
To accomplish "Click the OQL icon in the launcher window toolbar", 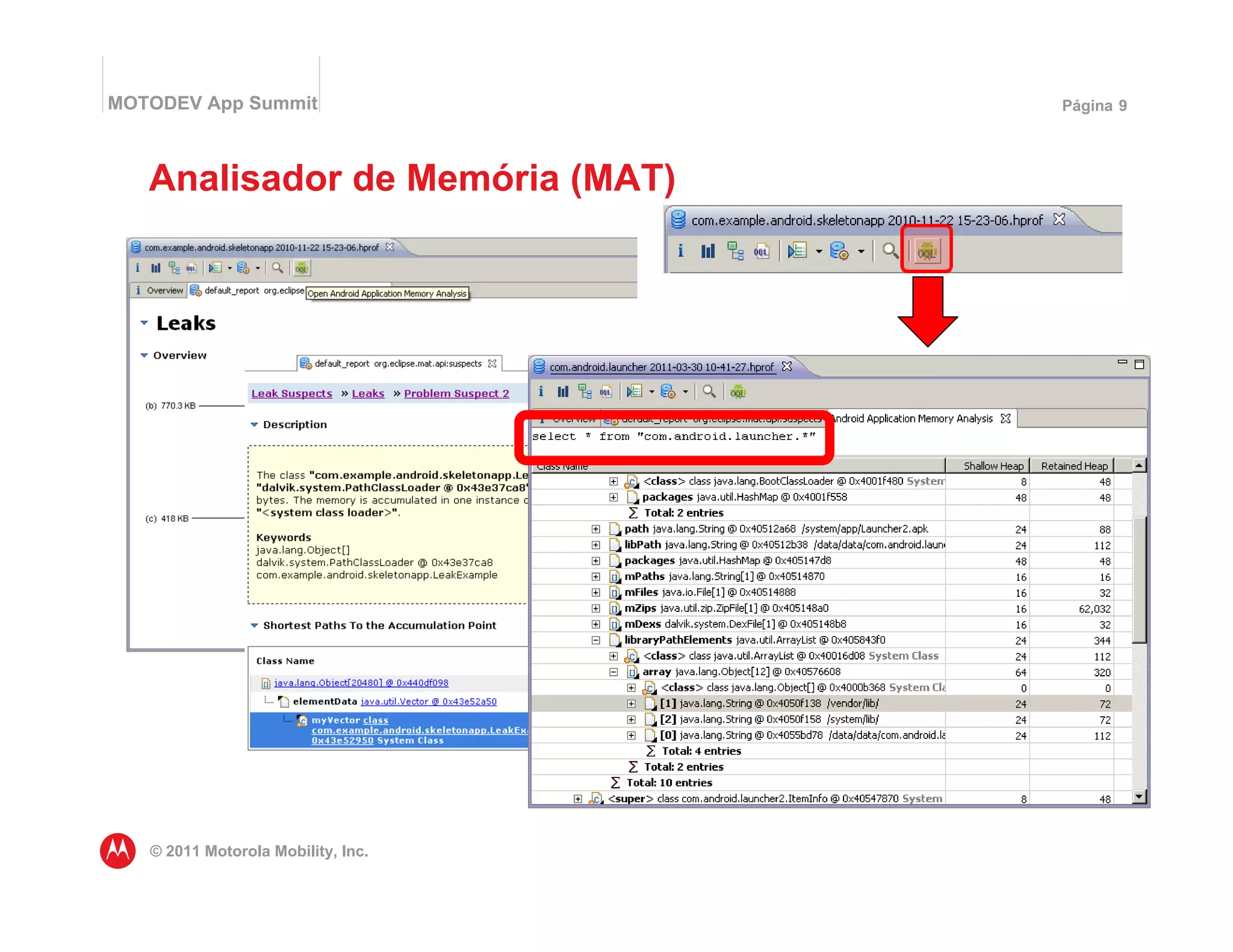I will coord(606,392).
